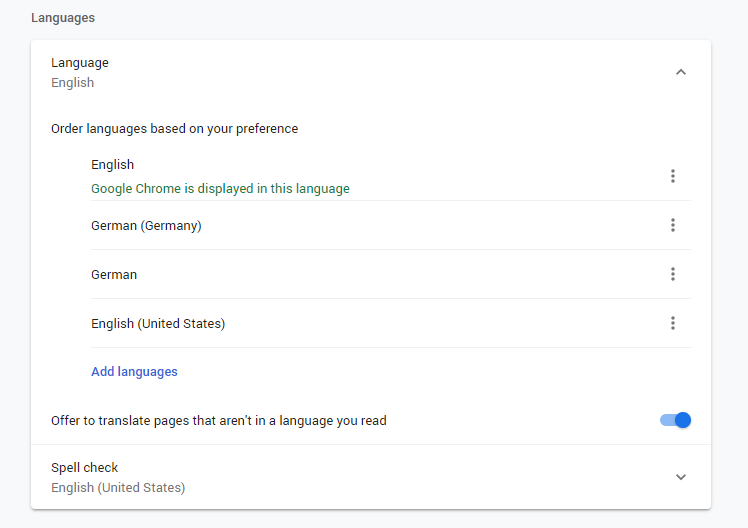Open more actions for German (Germany)
The image size is (748, 528).
(x=673, y=225)
